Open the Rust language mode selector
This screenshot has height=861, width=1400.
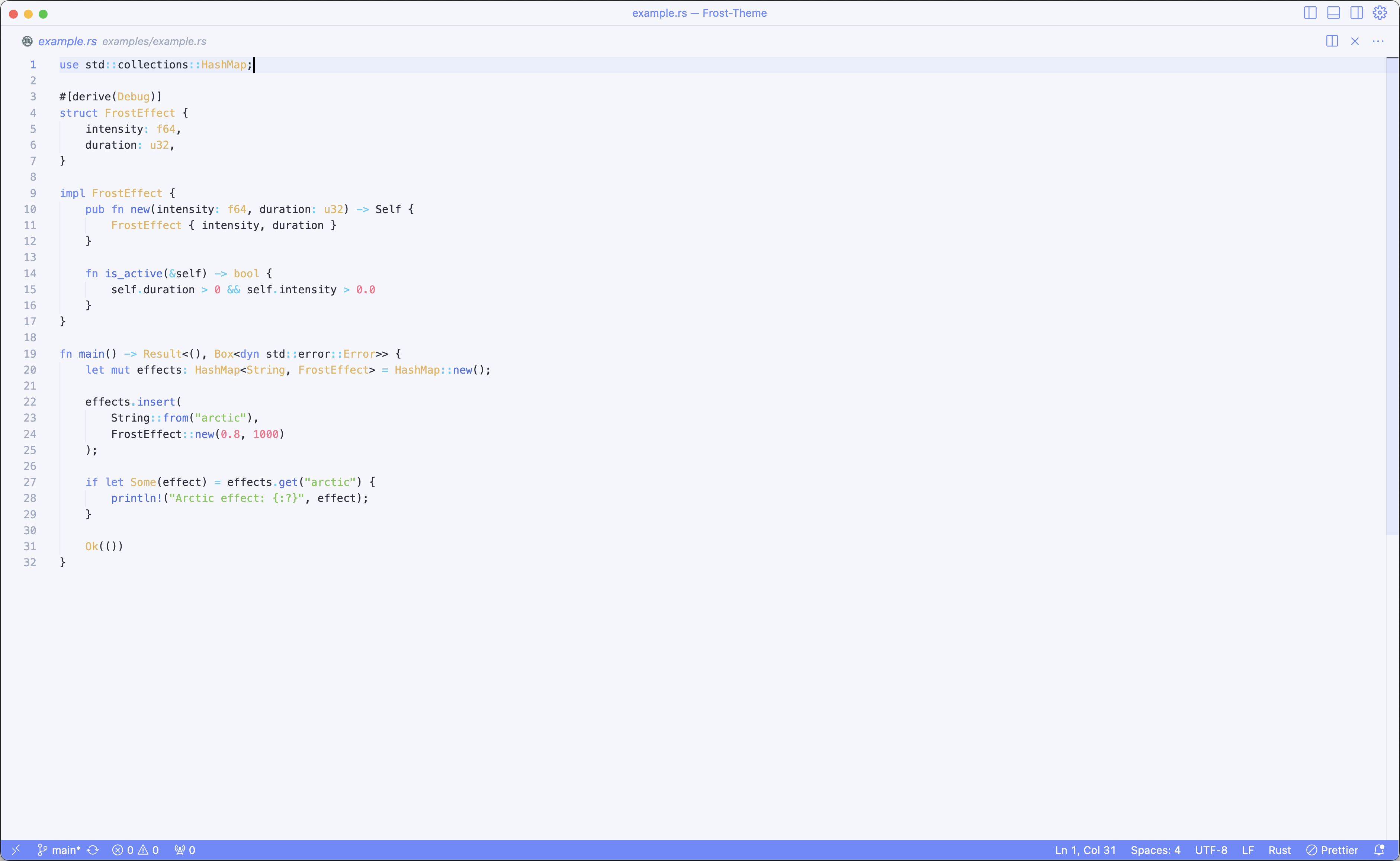pos(1279,849)
